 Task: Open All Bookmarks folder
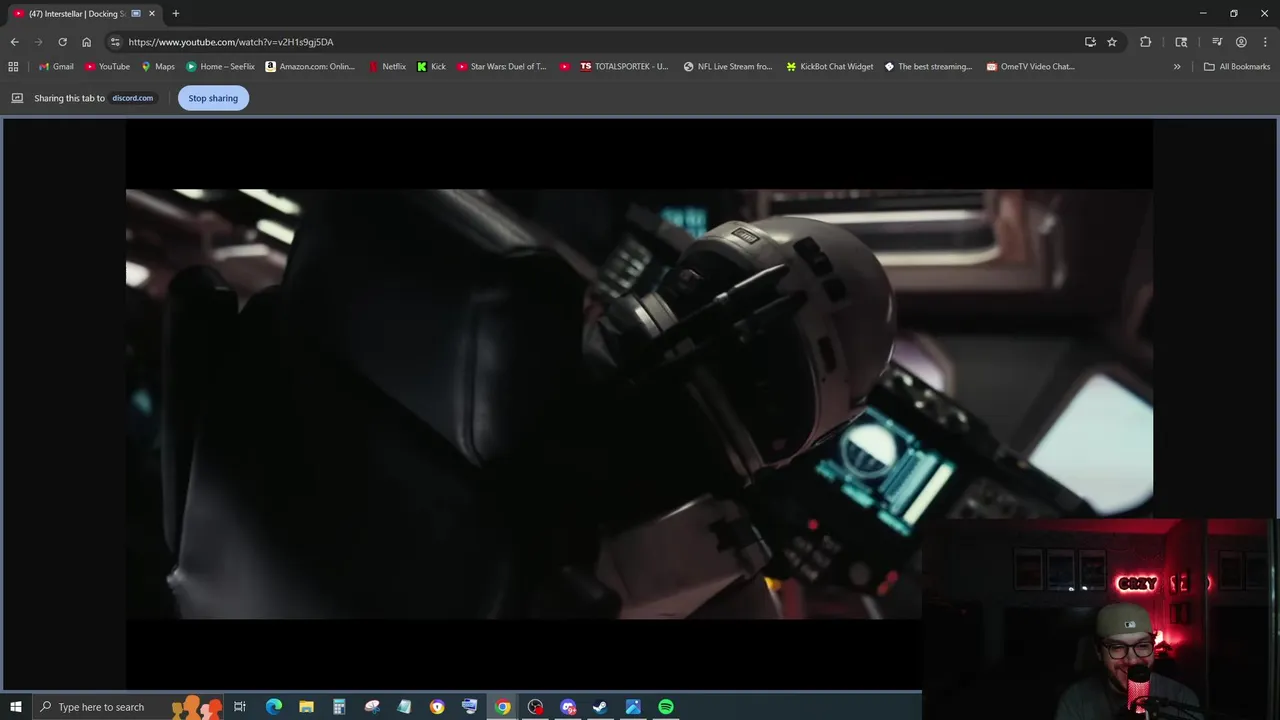pos(1237,67)
